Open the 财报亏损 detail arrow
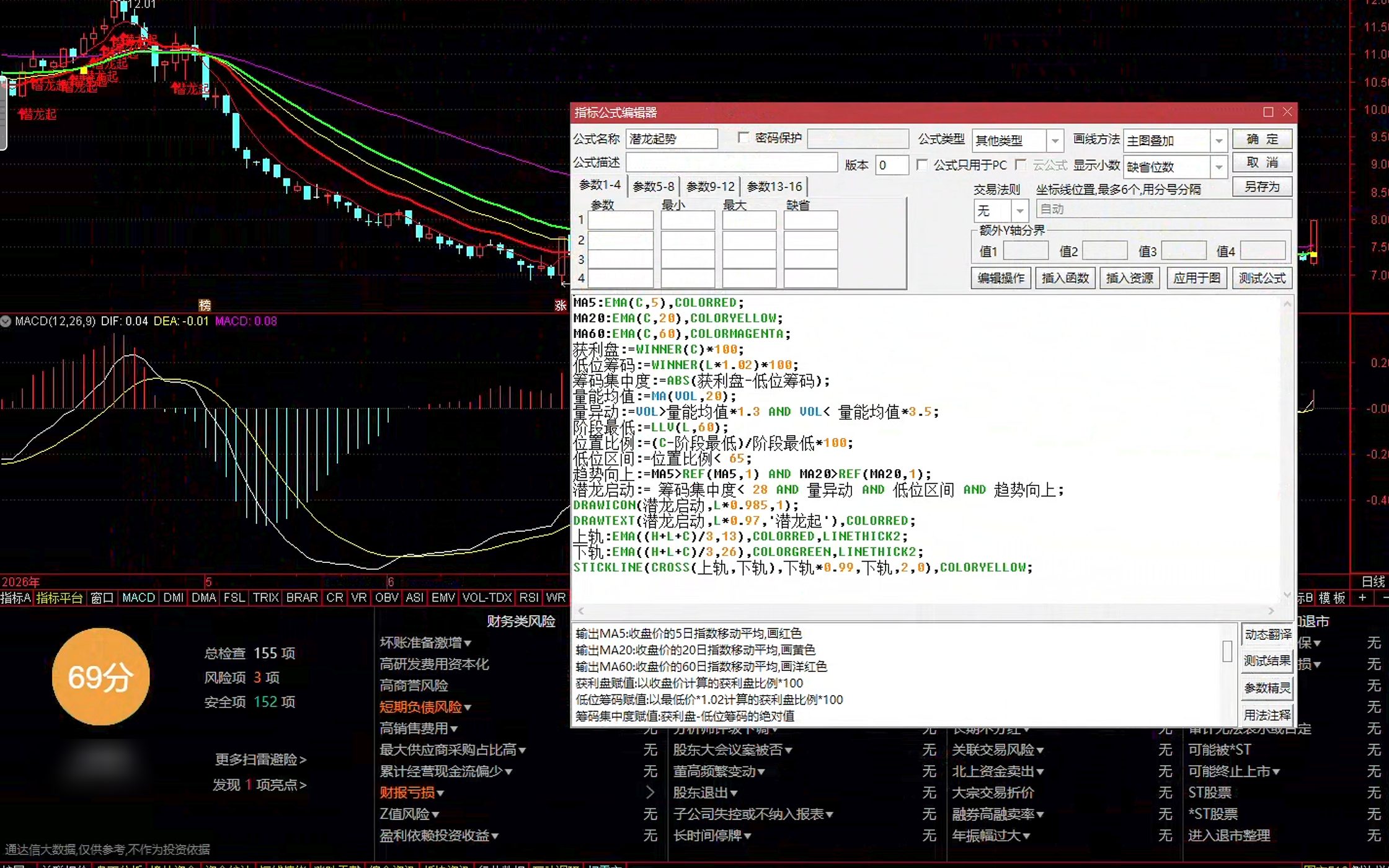Screen dimensions: 1389x868 tap(650, 792)
